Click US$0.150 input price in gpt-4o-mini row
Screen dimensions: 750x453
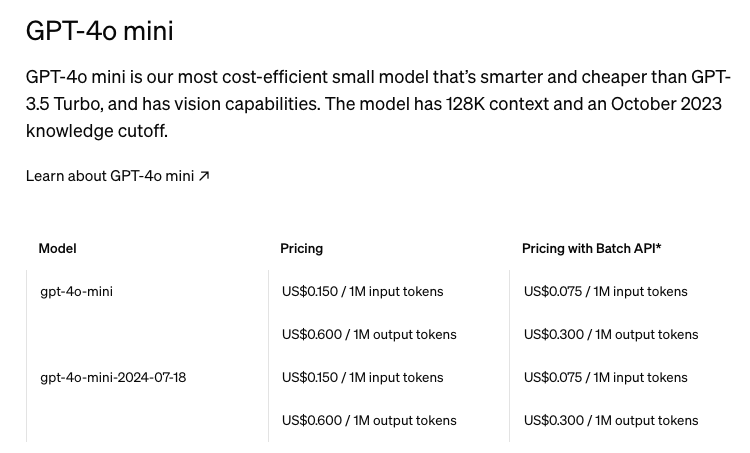coord(362,291)
